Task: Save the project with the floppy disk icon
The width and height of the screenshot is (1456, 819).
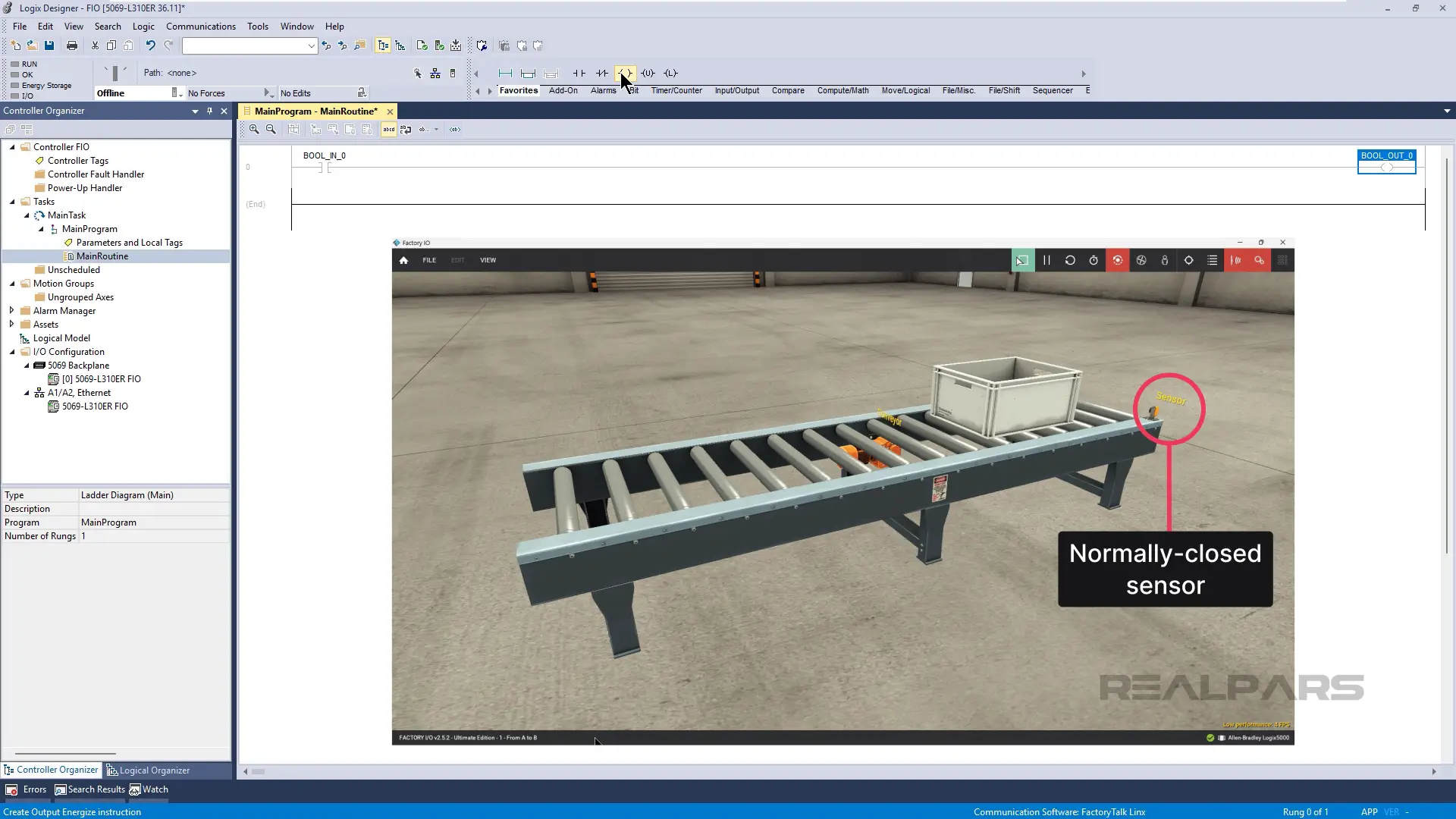Action: pyautogui.click(x=49, y=45)
